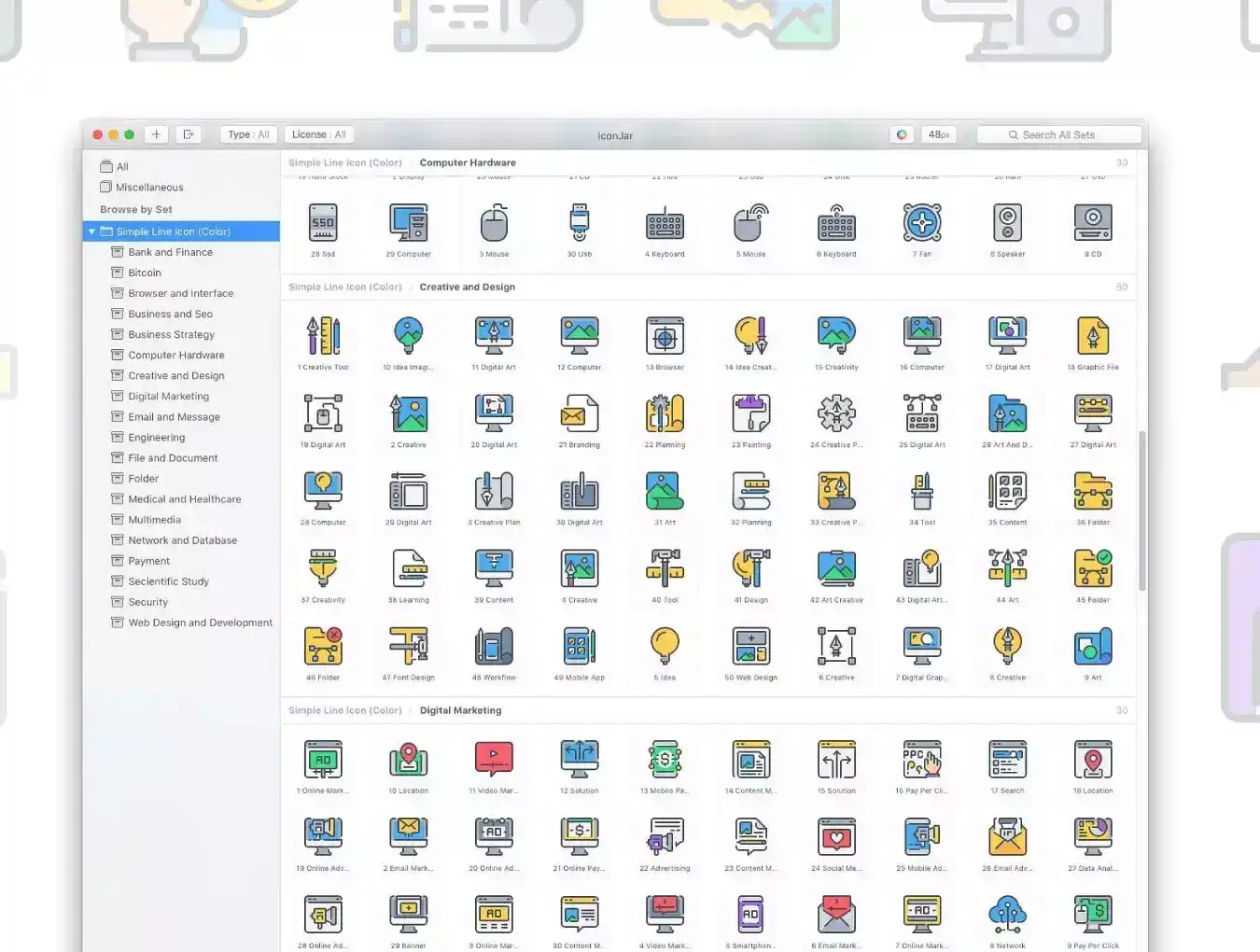Image resolution: width=1260 pixels, height=952 pixels.
Task: Select the 21 Branding envelope icon
Action: (580, 413)
